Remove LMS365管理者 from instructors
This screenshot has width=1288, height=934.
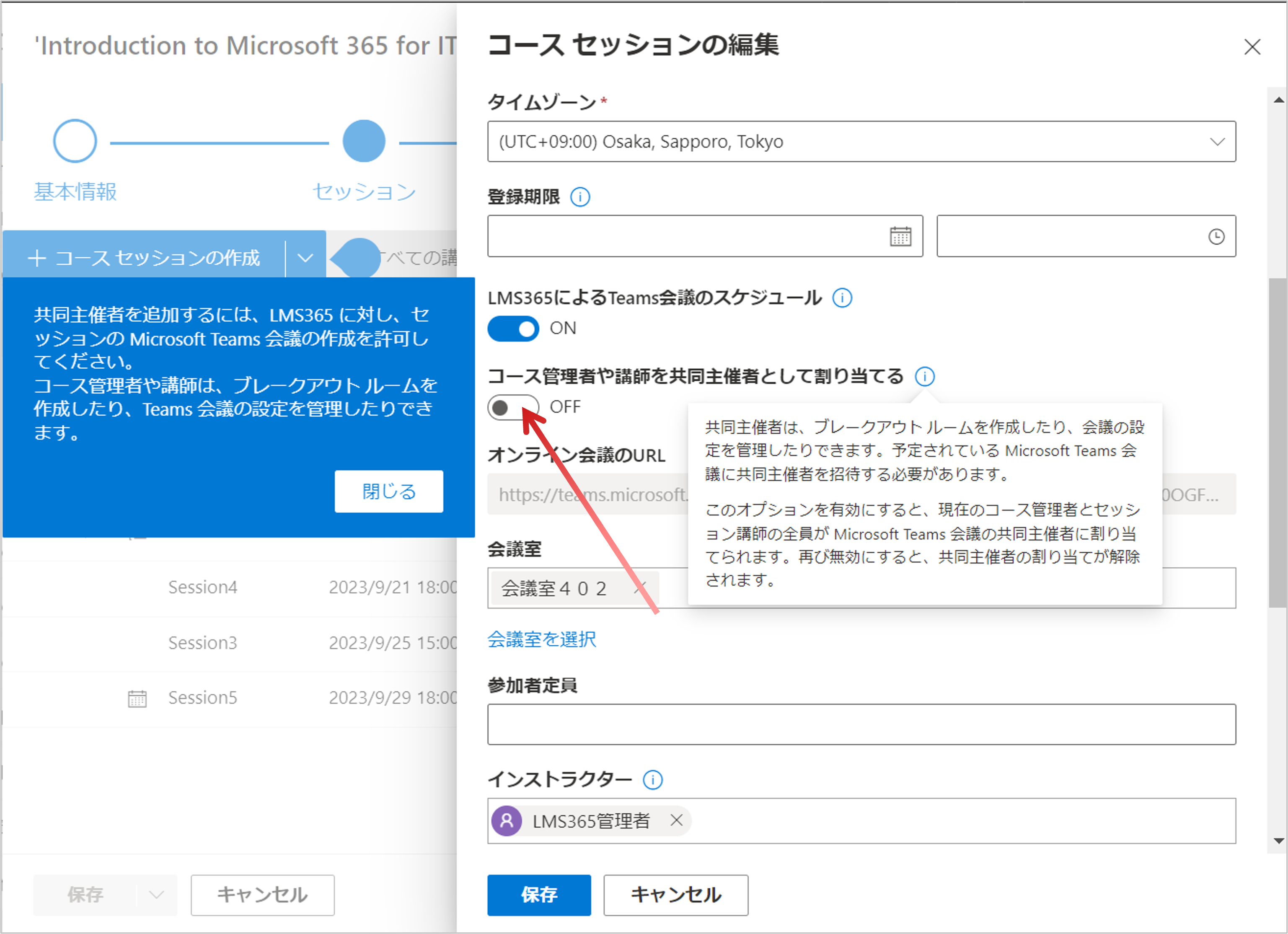676,820
